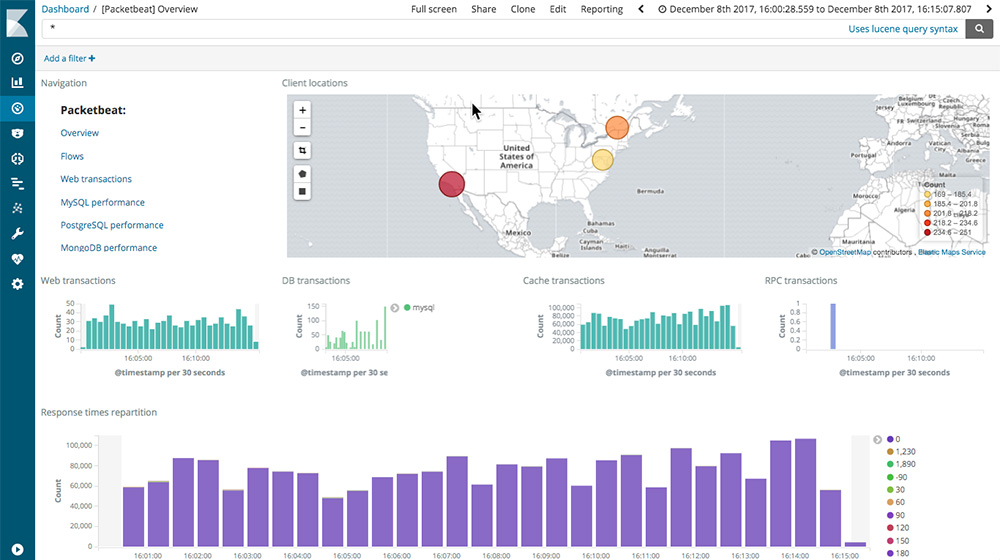Toggle the legend entry 1,890 swatch
Viewport: 1000px width, 560px height.
[x=890, y=464]
